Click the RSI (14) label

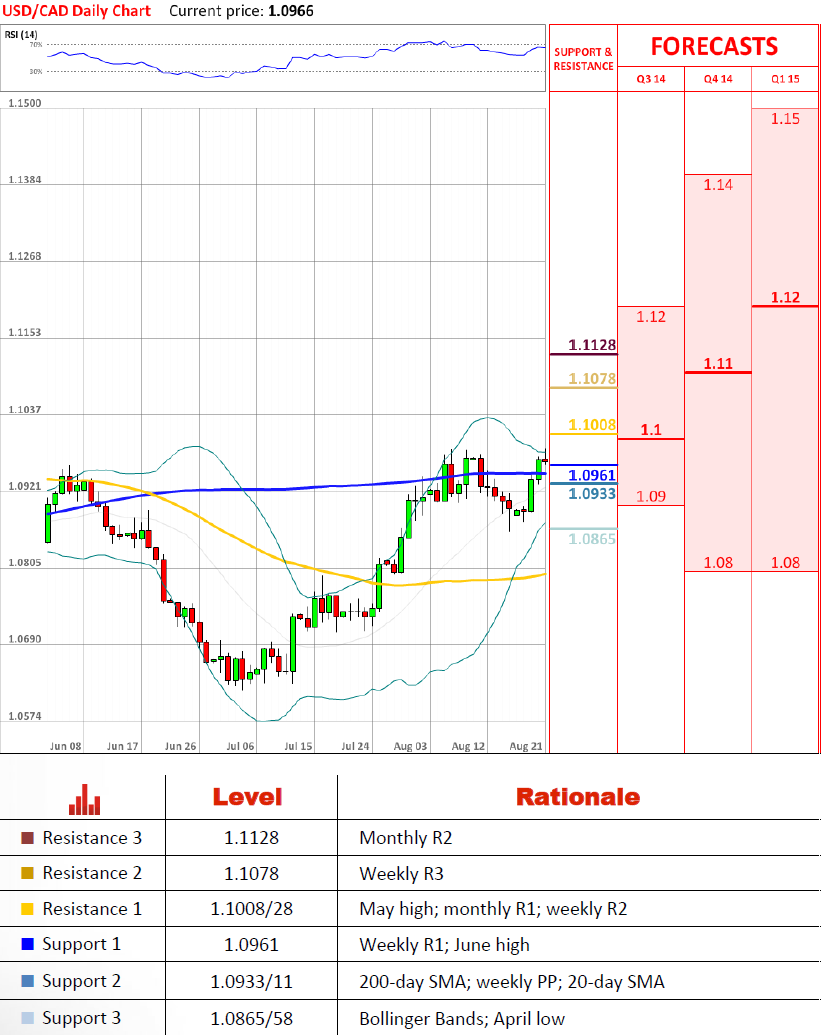[x=21, y=34]
